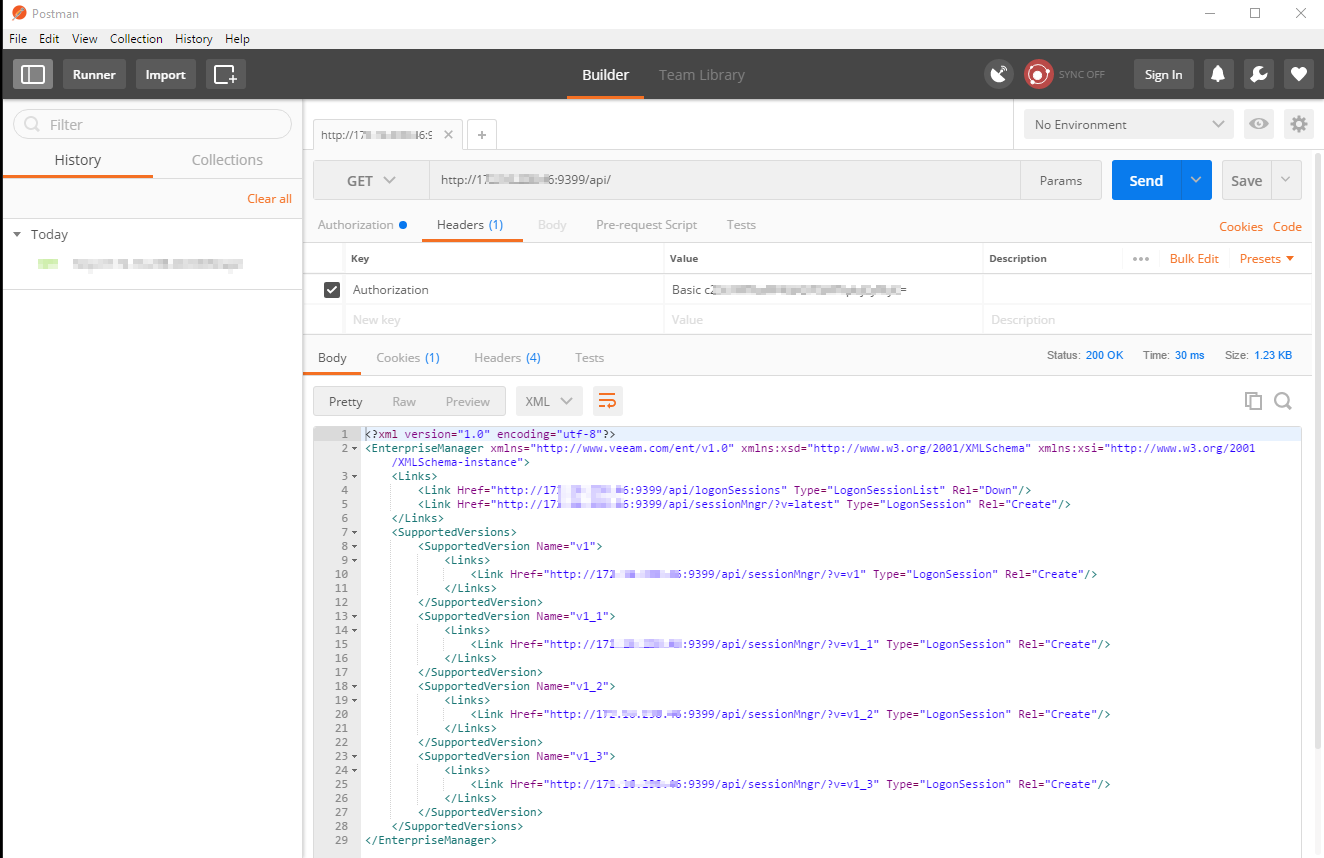Add a new request tab
Image resolution: width=1324 pixels, height=858 pixels.
(481, 134)
